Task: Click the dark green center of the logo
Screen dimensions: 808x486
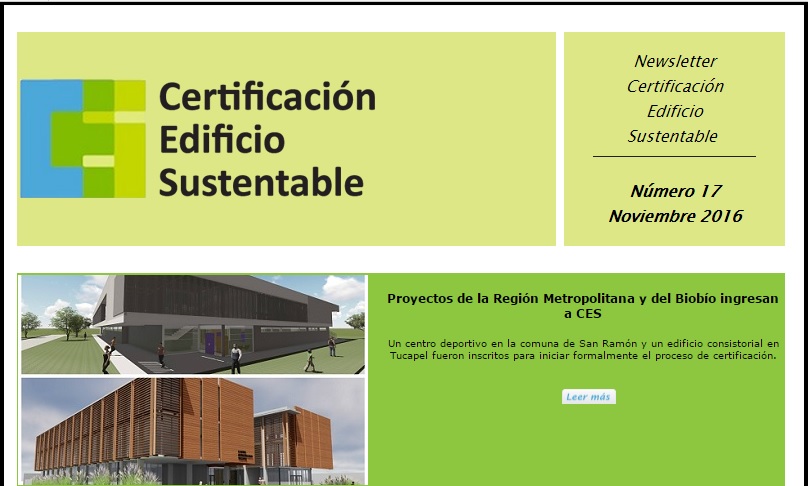Action: (95, 140)
